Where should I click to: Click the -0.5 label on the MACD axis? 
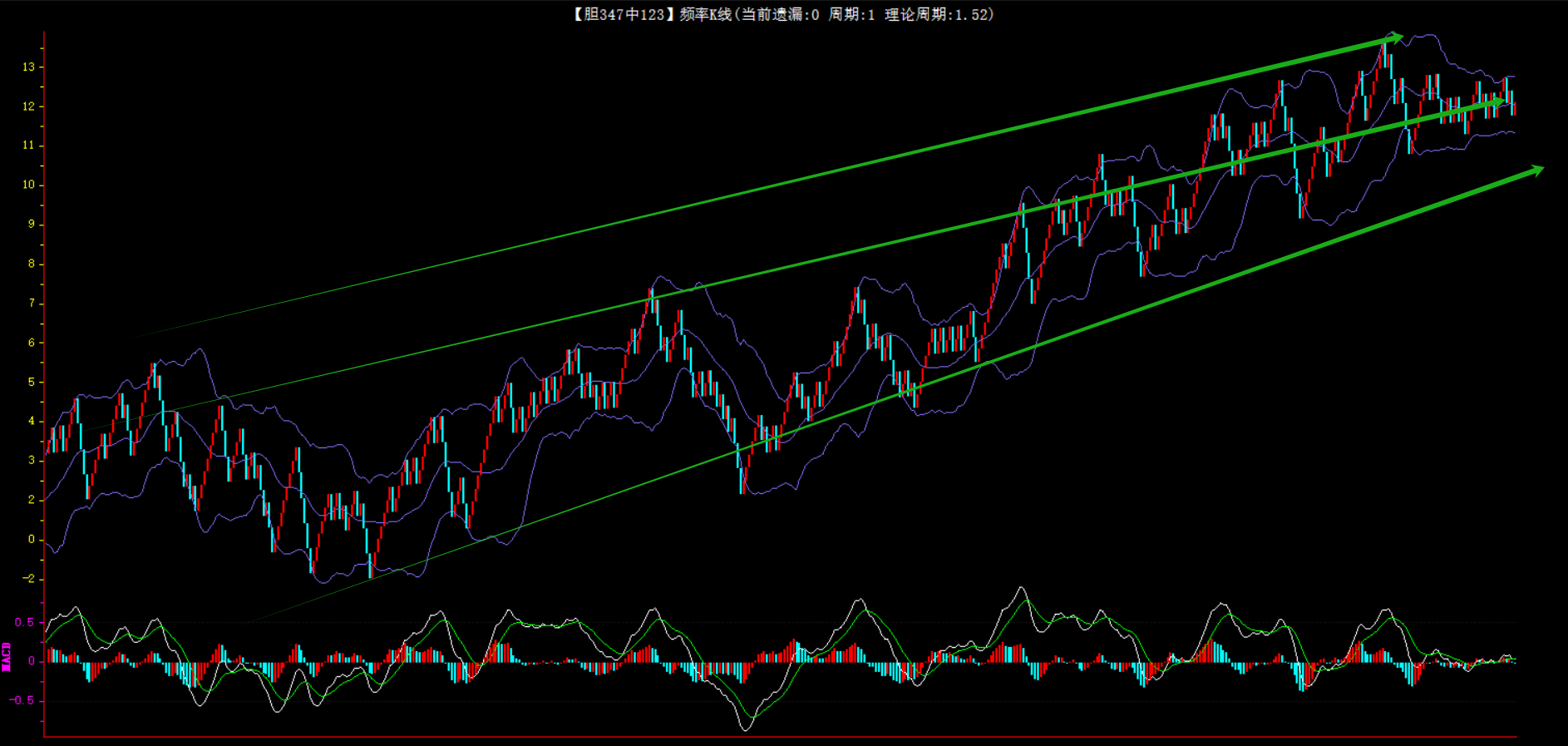point(22,700)
